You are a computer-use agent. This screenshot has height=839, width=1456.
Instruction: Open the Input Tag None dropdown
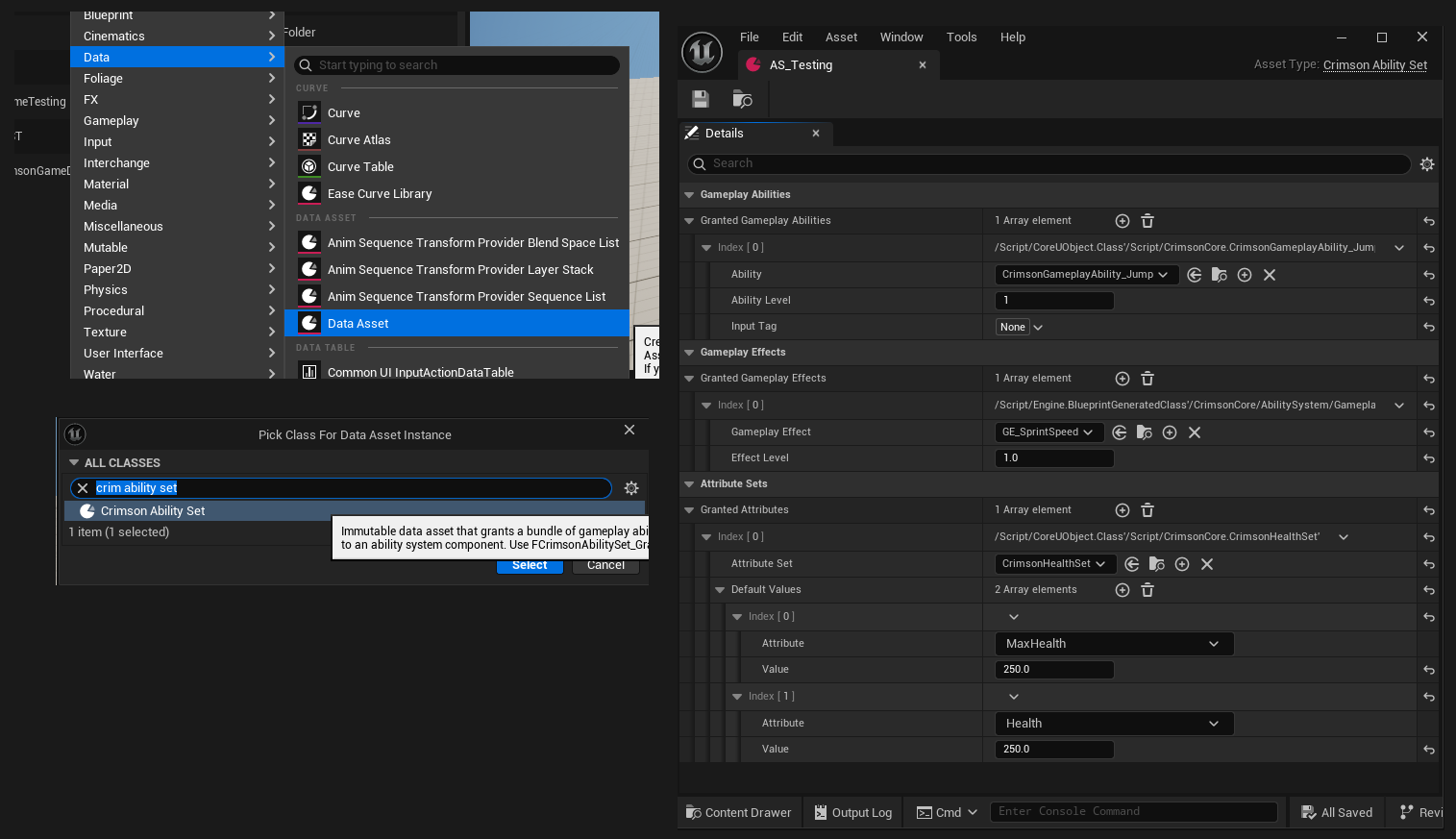click(x=1020, y=327)
